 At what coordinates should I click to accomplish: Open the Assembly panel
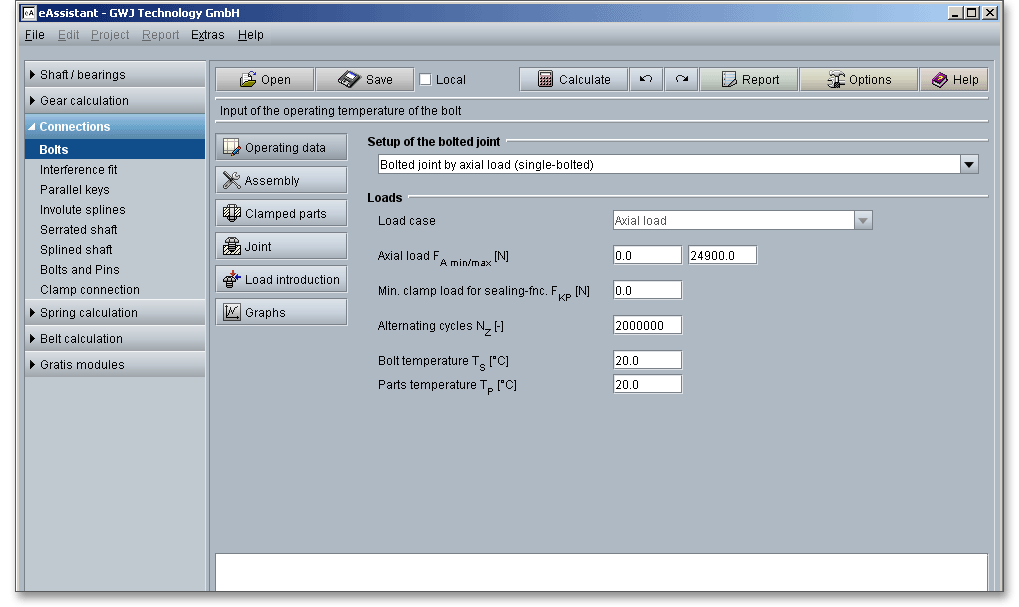tap(281, 181)
